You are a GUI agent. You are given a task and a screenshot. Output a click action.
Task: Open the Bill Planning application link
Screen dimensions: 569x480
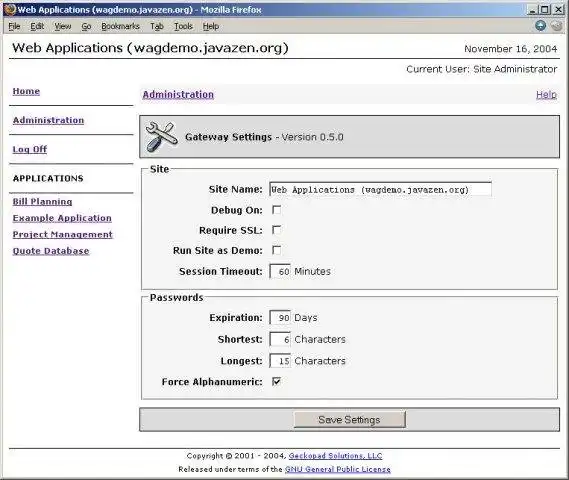point(42,202)
